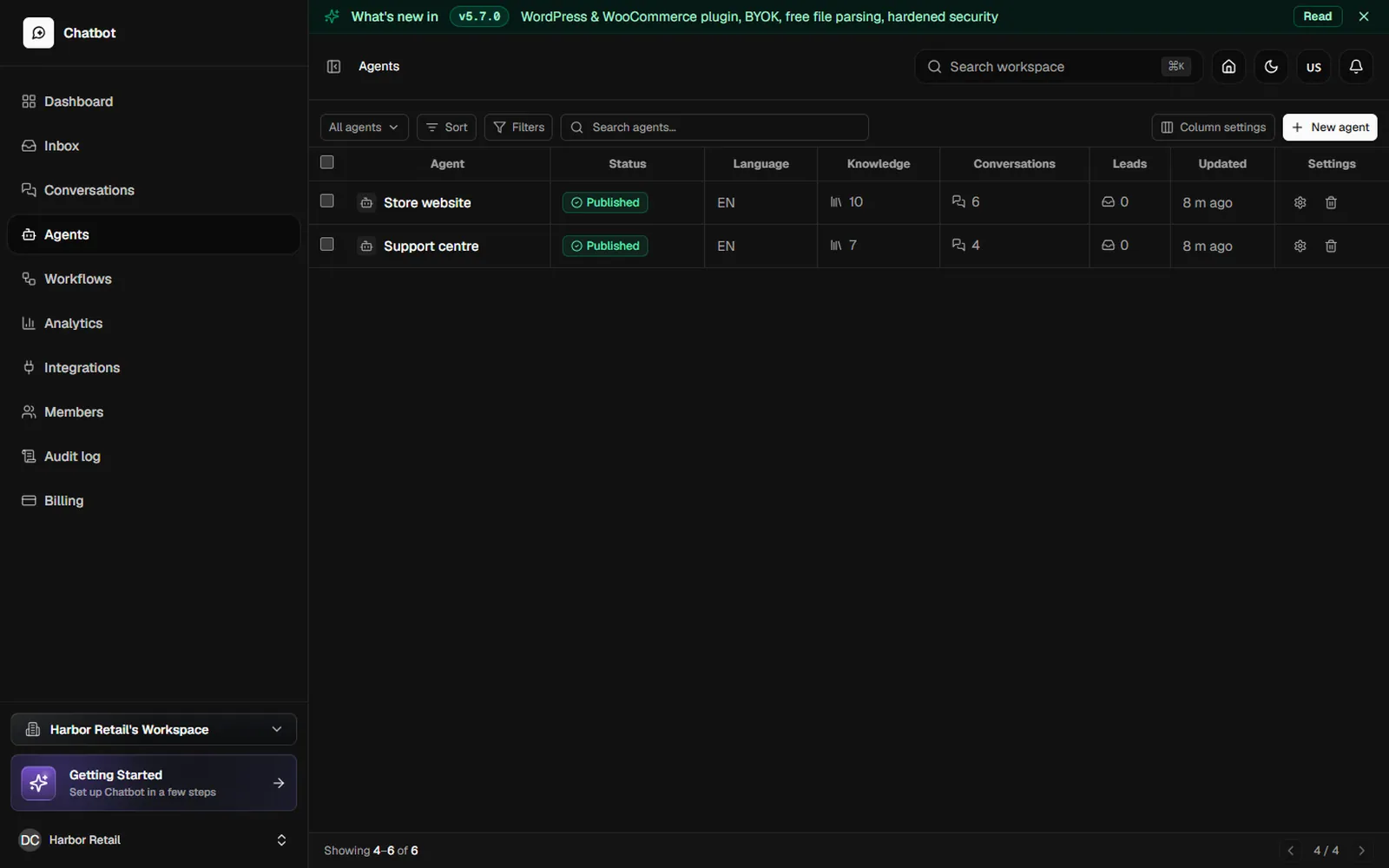Tick the Store website row checkbox
The image size is (1389, 868).
pos(327,201)
